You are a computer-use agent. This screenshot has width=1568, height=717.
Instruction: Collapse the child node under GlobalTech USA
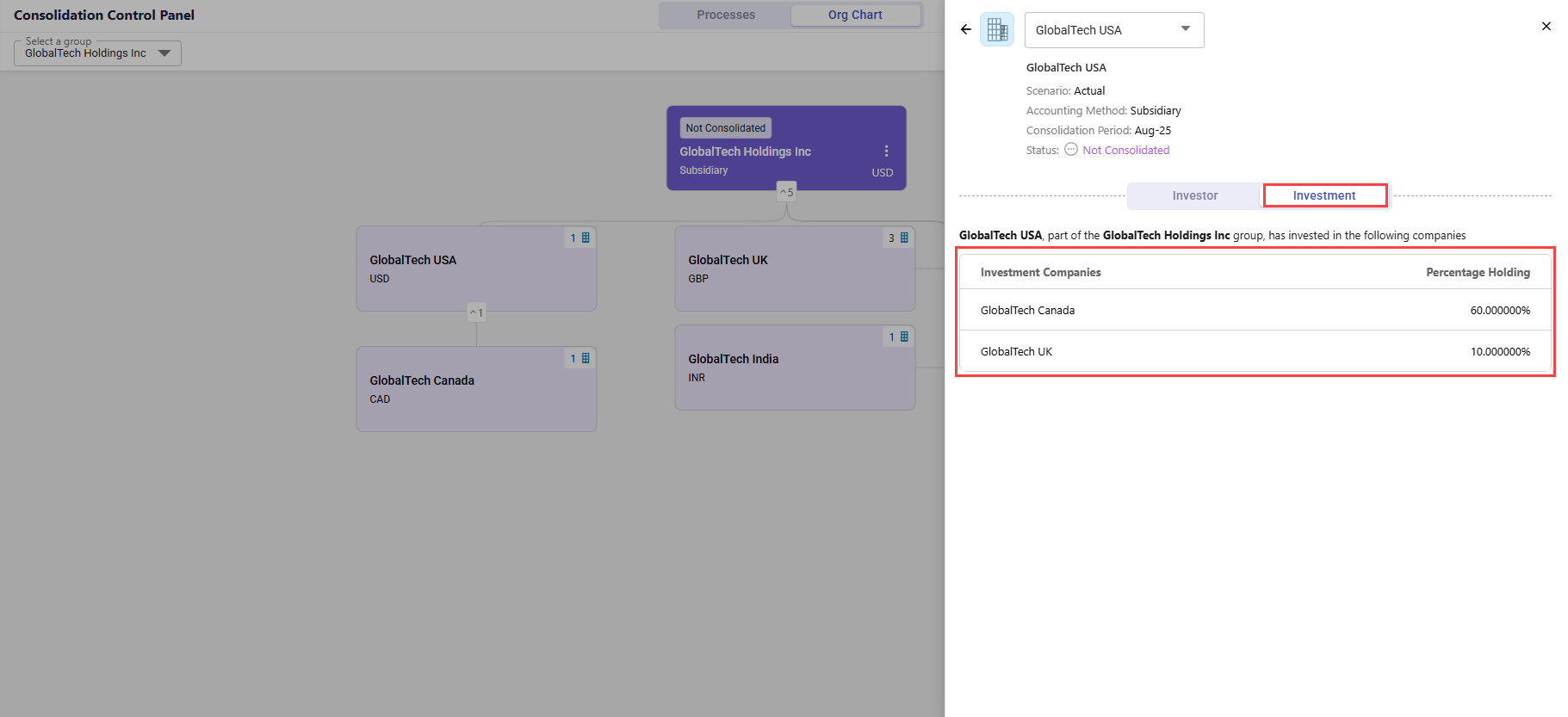point(476,312)
